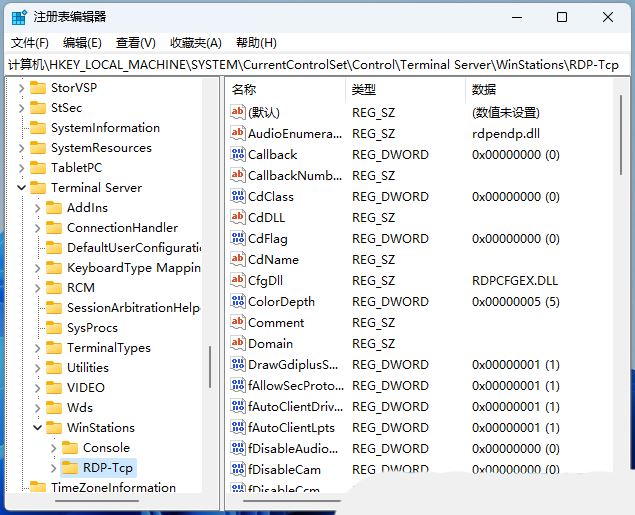Viewport: 635px width, 515px height.
Task: Expand the Console subkey arrow
Action: point(53,448)
